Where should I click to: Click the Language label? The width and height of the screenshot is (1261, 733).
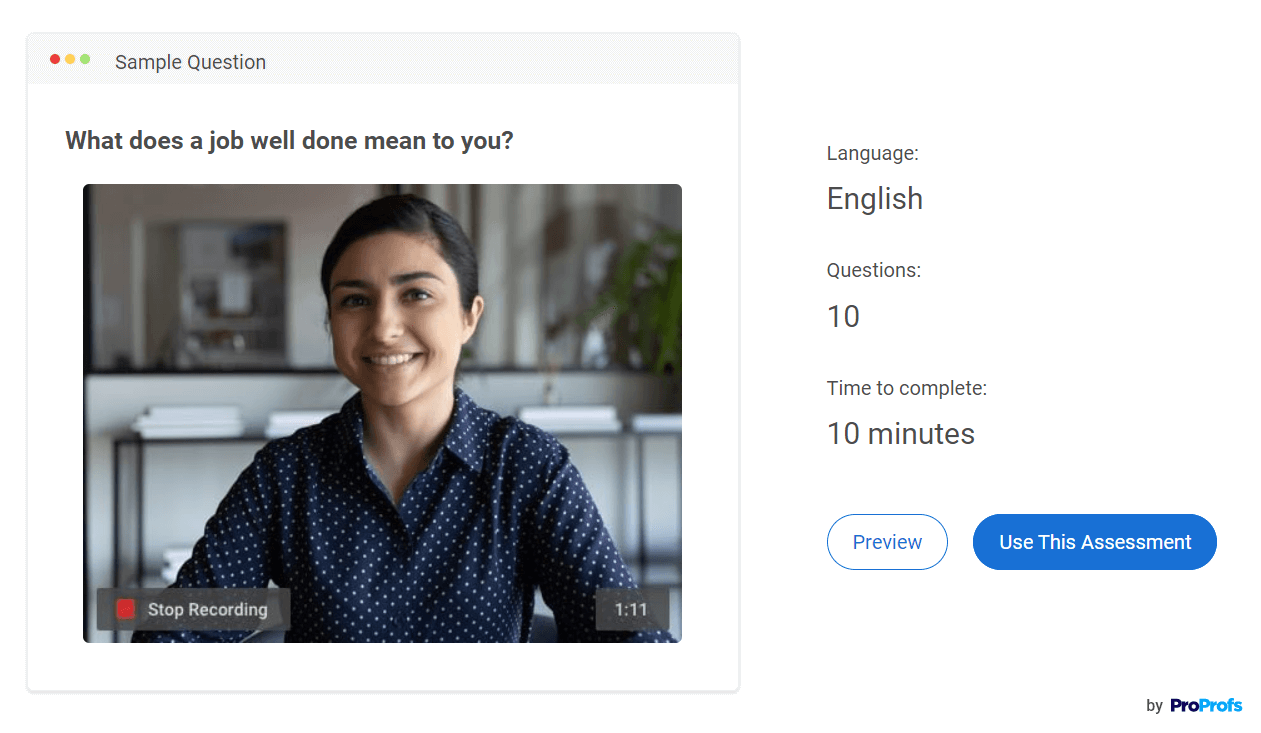coord(872,153)
